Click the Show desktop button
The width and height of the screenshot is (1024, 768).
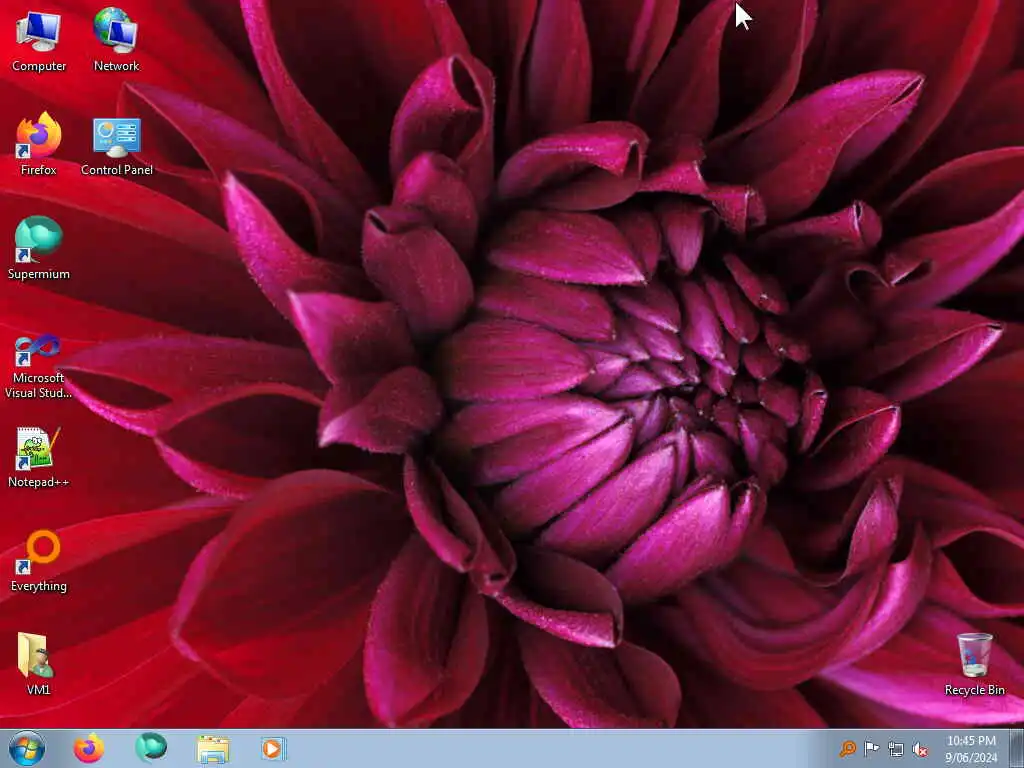pyautogui.click(x=1017, y=748)
